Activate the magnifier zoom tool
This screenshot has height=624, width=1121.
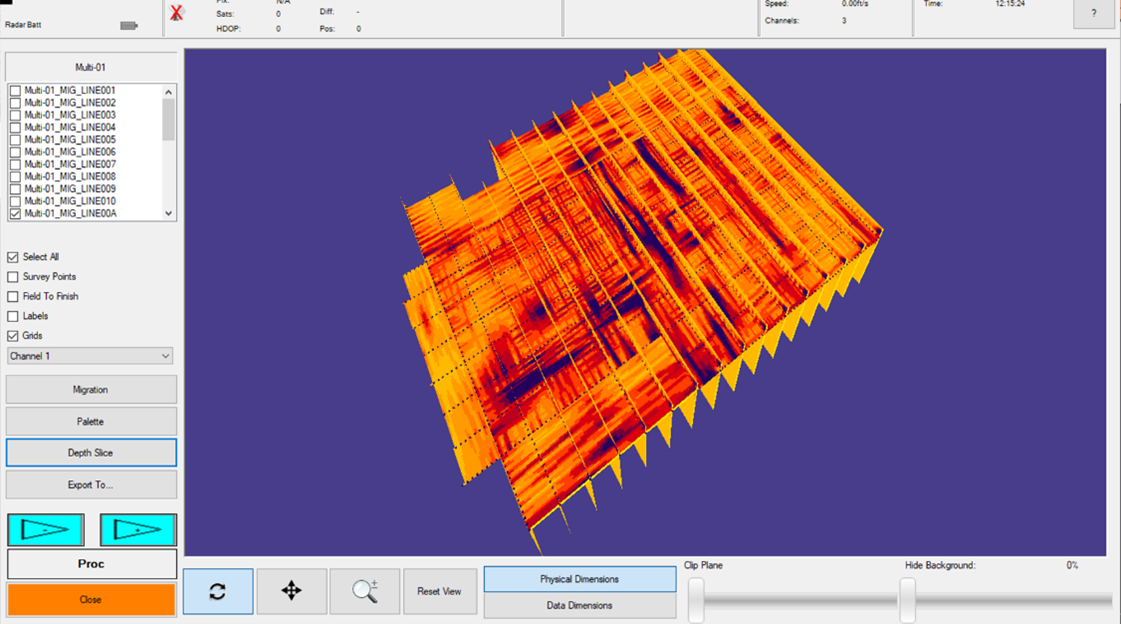point(365,591)
